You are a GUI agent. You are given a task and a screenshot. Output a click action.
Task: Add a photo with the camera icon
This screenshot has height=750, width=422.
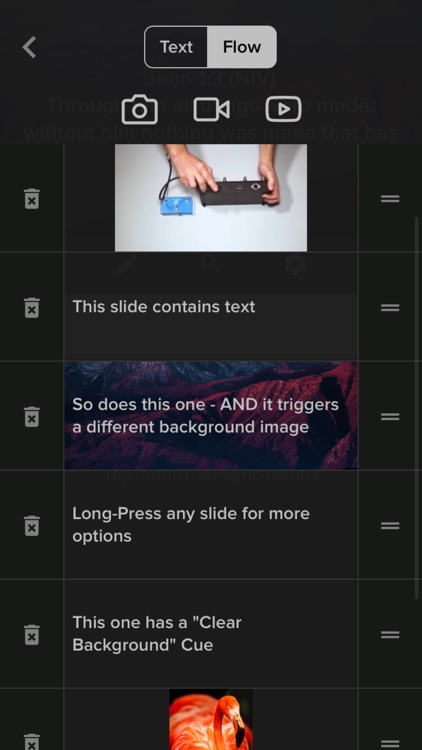click(x=139, y=110)
